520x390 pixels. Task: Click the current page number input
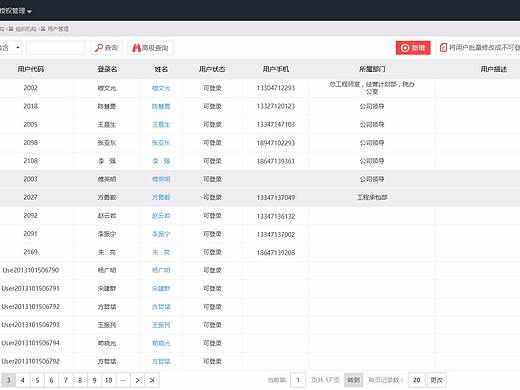298,380
